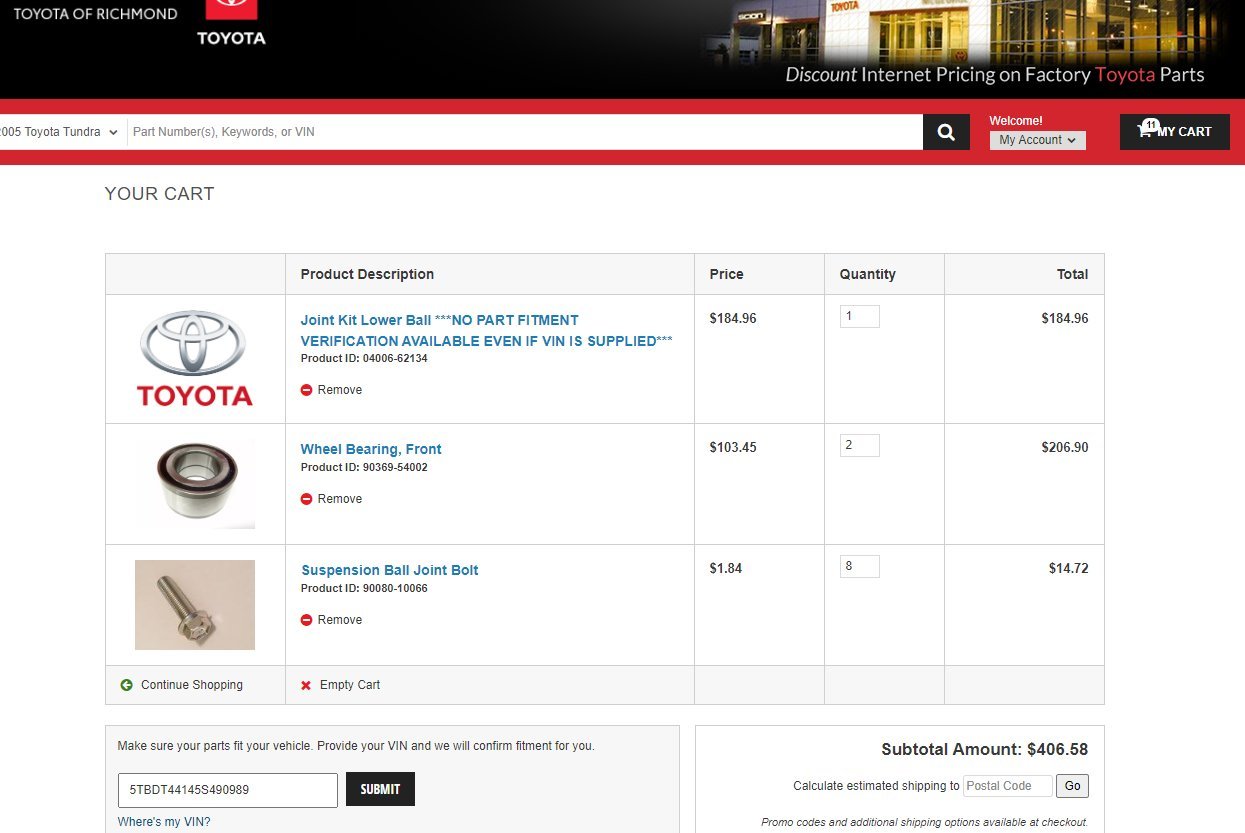
Task: Click the red remove icon for Suspension Ball Joint Bolt
Action: 307,620
